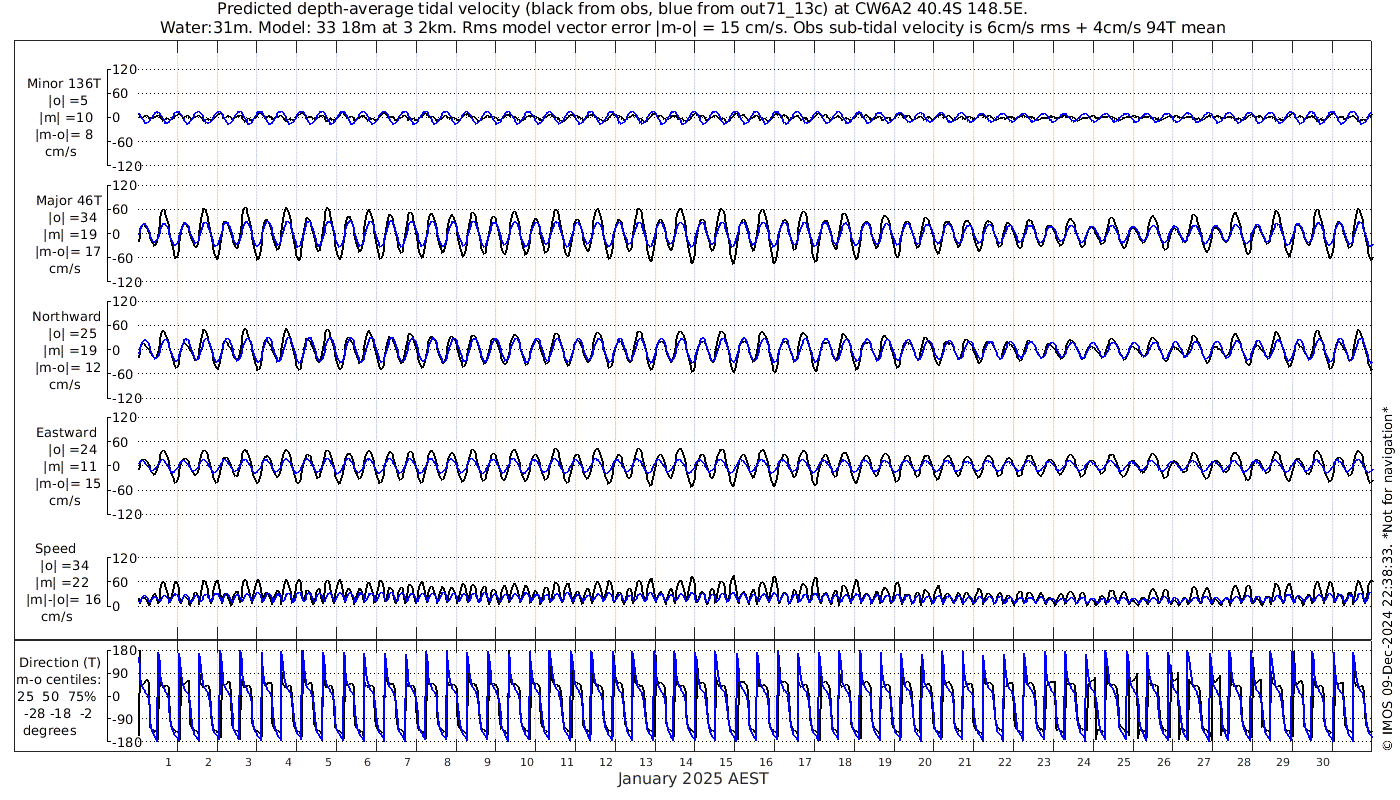1400x800 pixels.
Task: Click the "January 2025 AEST" axis label
Action: pos(693,779)
